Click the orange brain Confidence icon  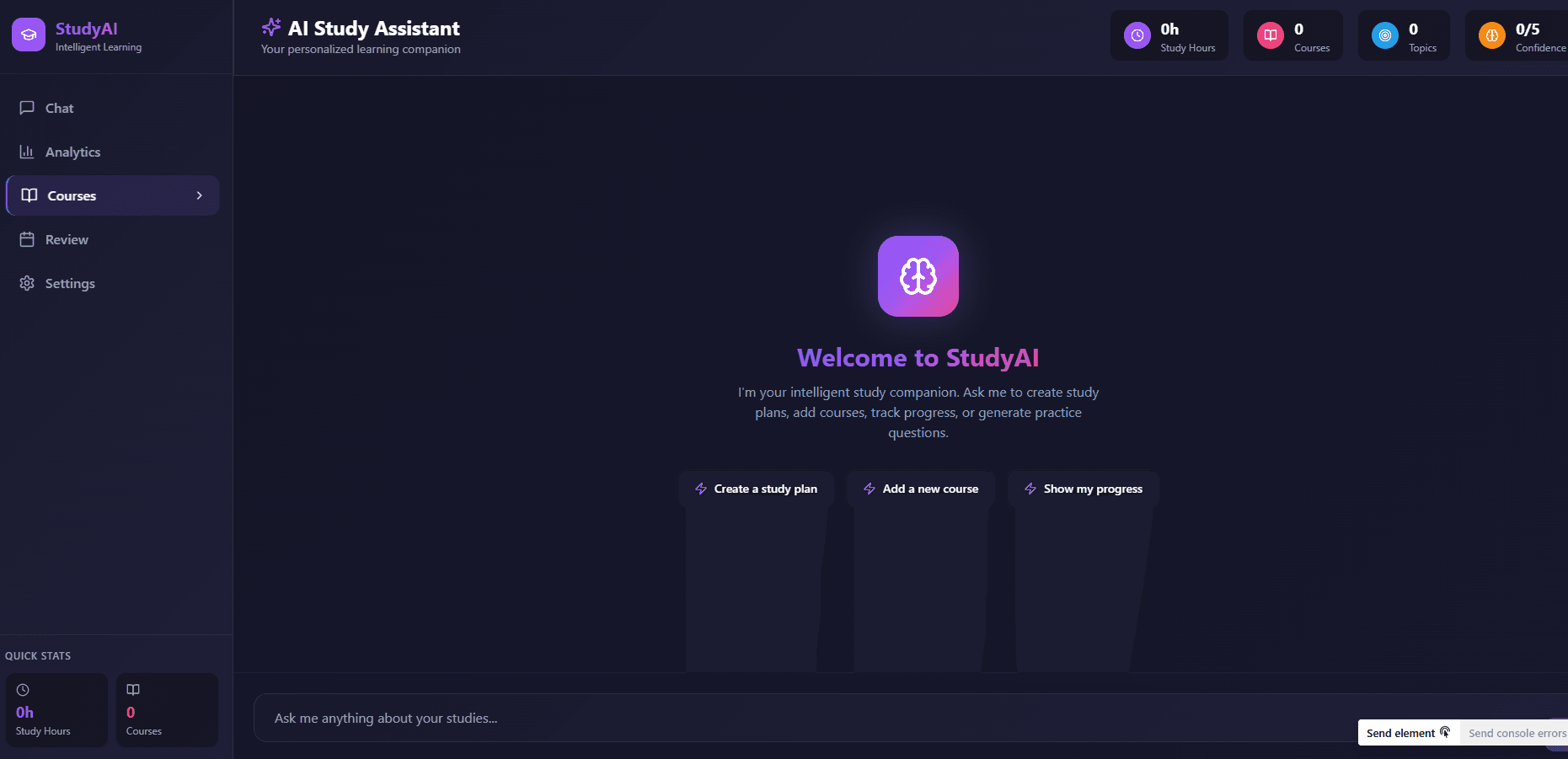click(x=1491, y=35)
